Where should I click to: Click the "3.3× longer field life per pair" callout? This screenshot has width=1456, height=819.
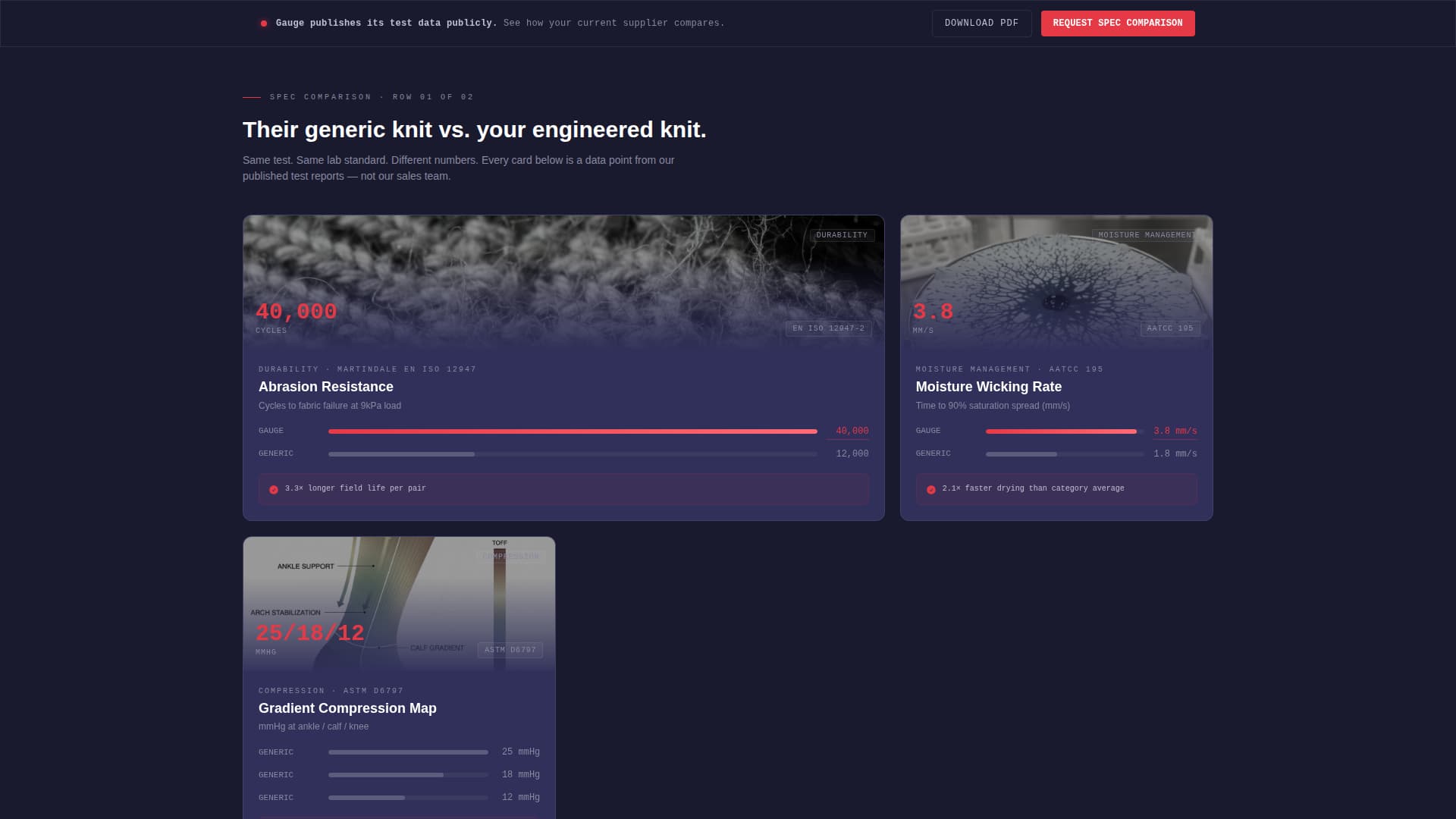[563, 489]
